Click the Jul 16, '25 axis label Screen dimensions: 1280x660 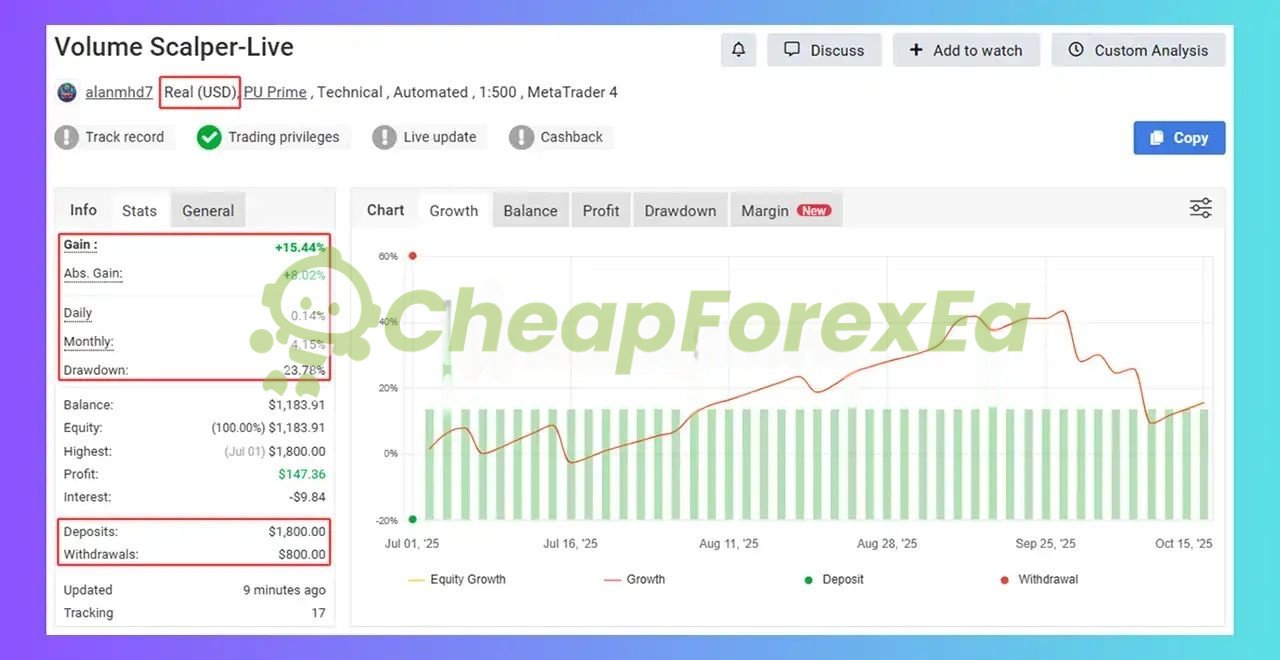570,544
